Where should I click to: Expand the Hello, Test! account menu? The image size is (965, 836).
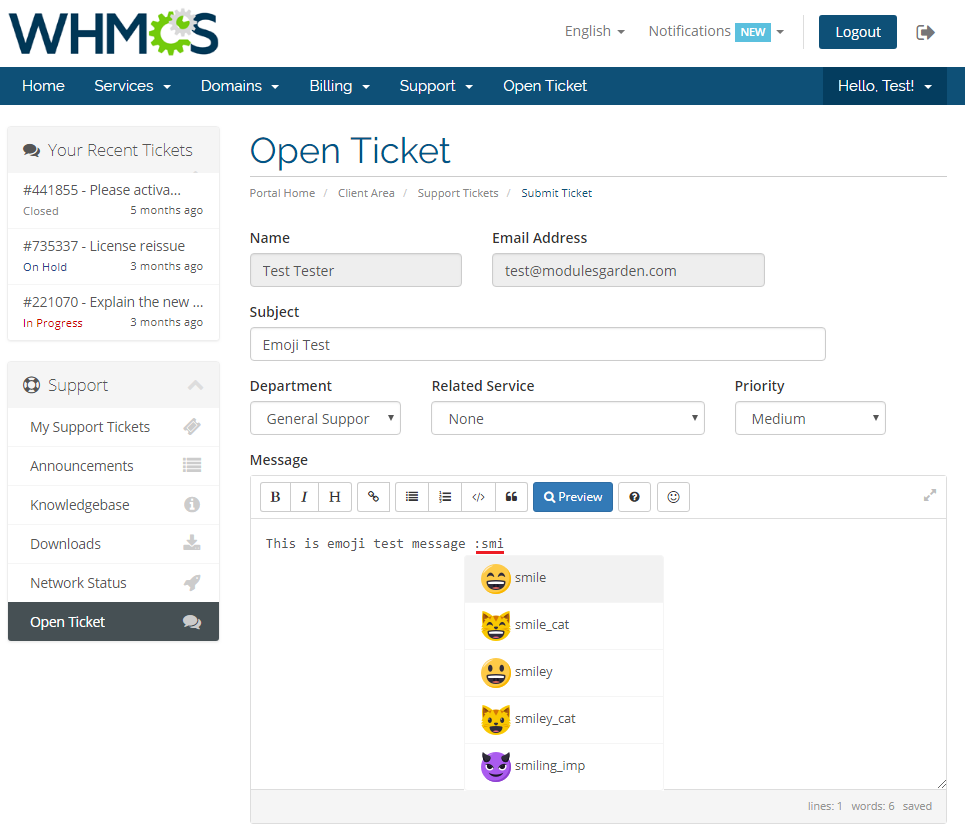pyautogui.click(x=884, y=86)
